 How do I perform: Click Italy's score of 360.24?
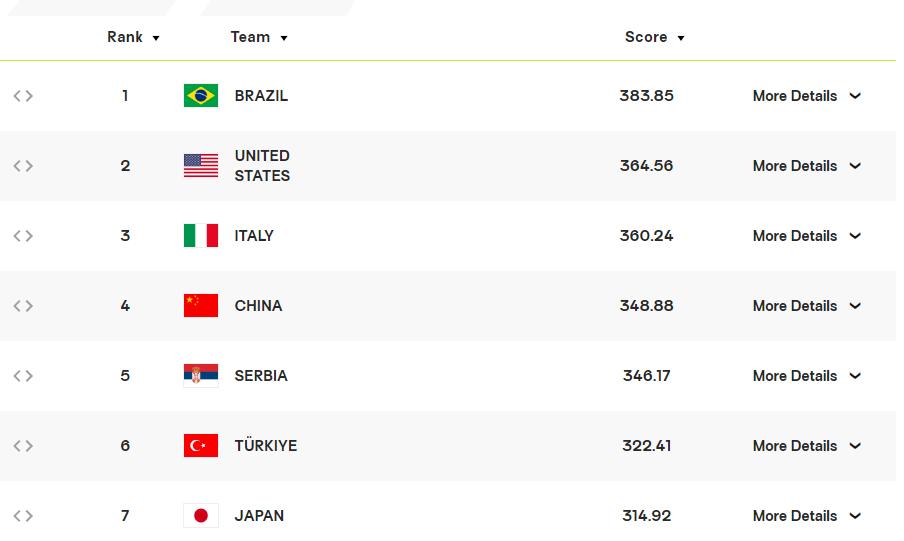646,236
